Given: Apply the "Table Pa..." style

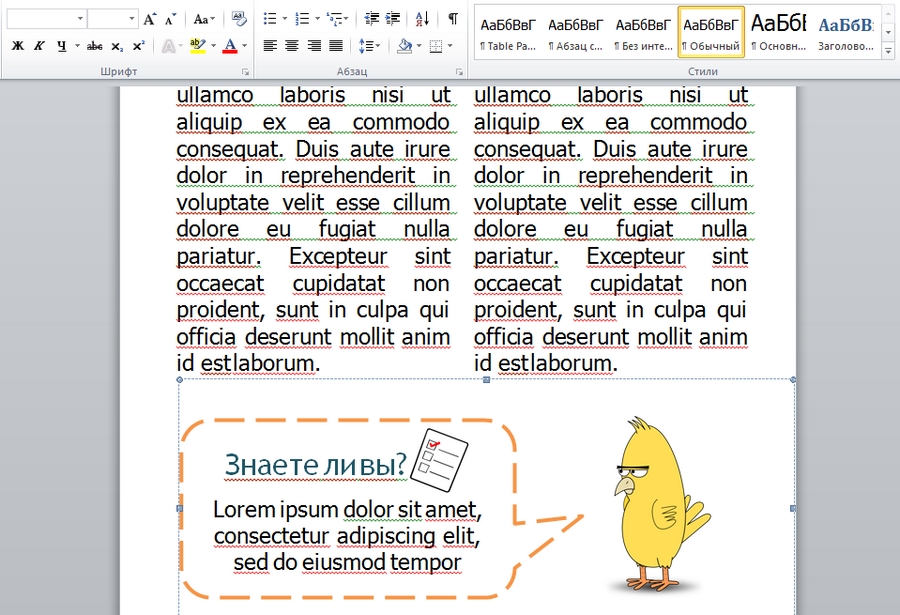Looking at the screenshot, I should [508, 32].
